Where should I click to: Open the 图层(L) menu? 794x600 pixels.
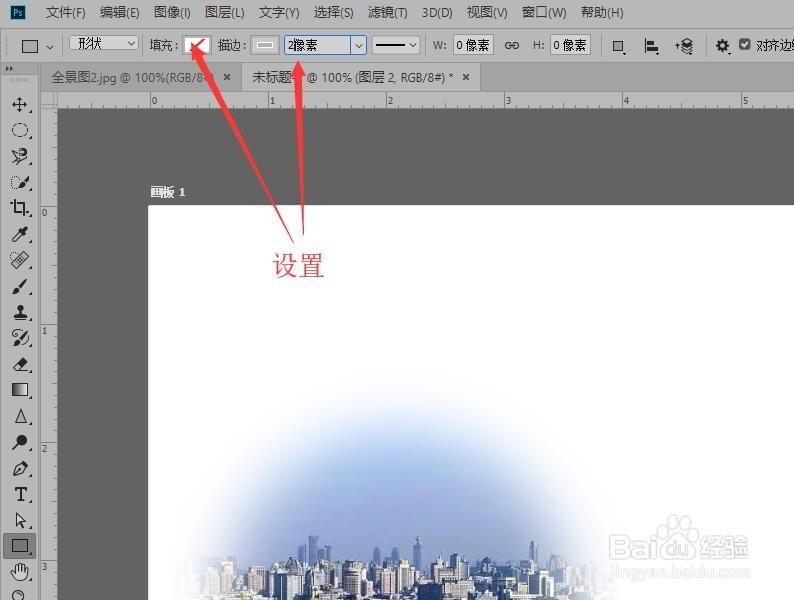pyautogui.click(x=224, y=12)
